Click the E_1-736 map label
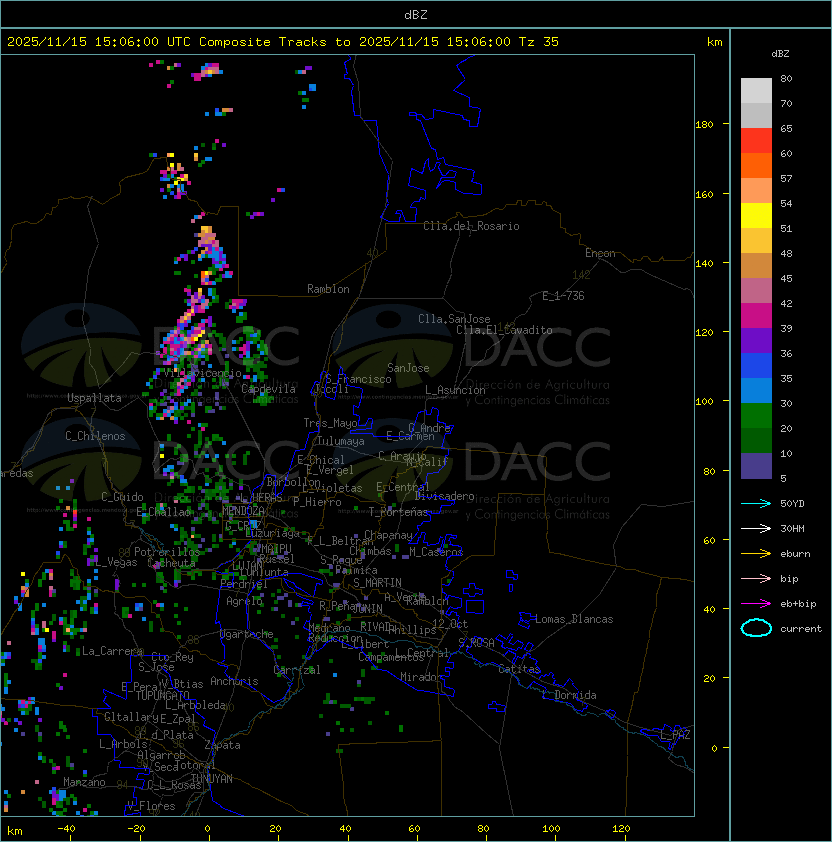The image size is (832, 842). (x=563, y=296)
